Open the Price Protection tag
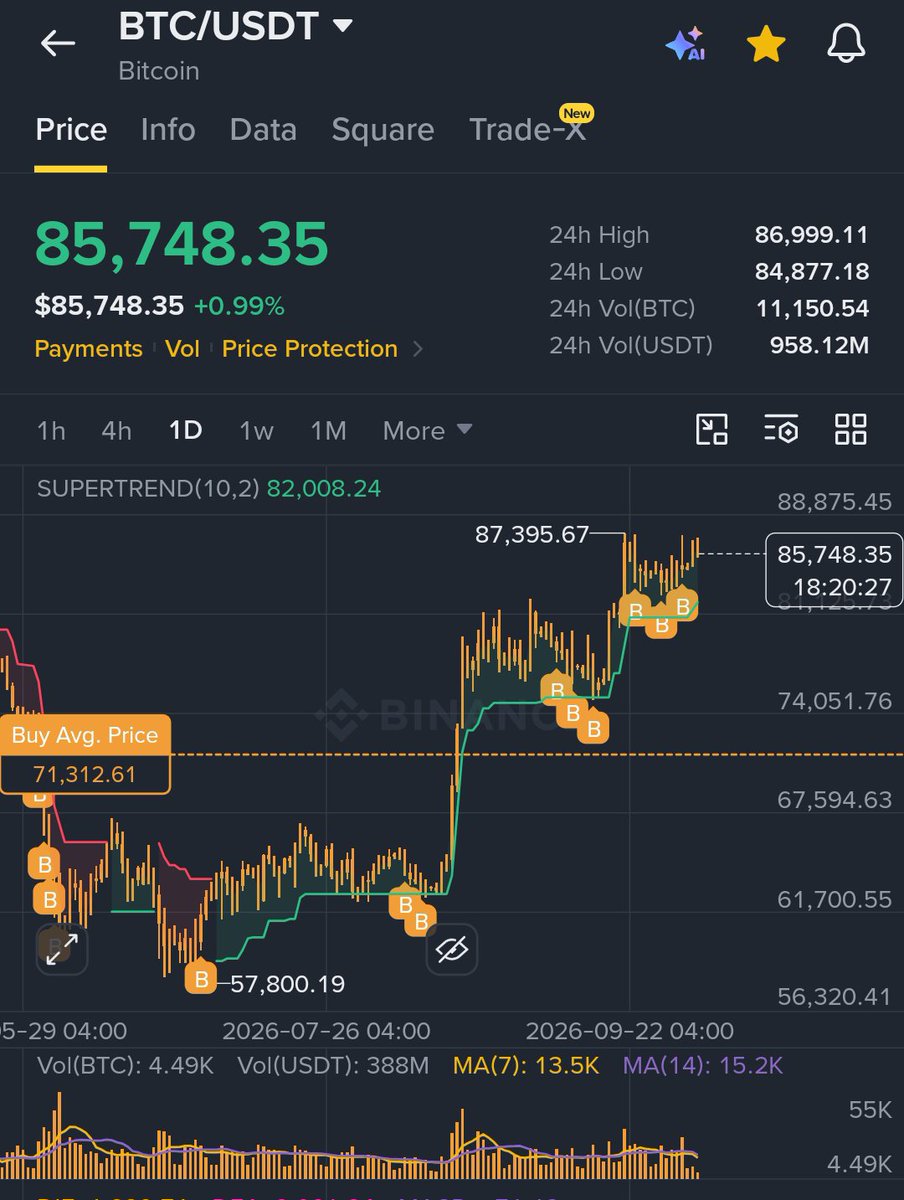The height and width of the screenshot is (1200, 904). pos(310,349)
